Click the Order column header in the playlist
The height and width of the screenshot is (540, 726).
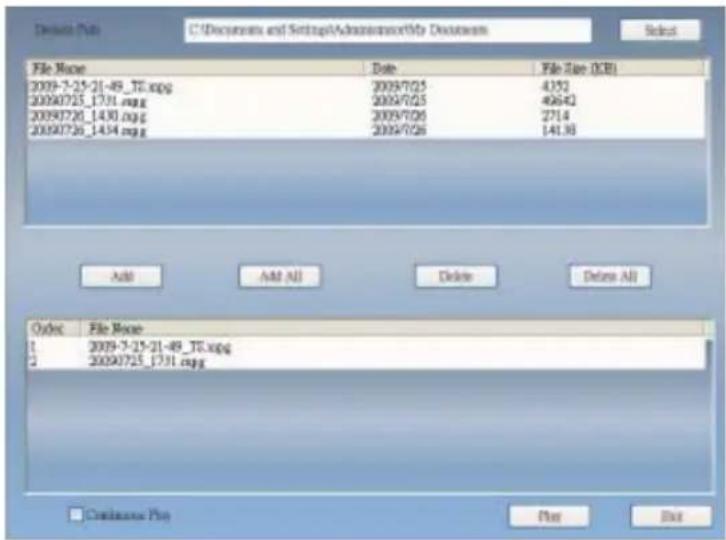55,329
